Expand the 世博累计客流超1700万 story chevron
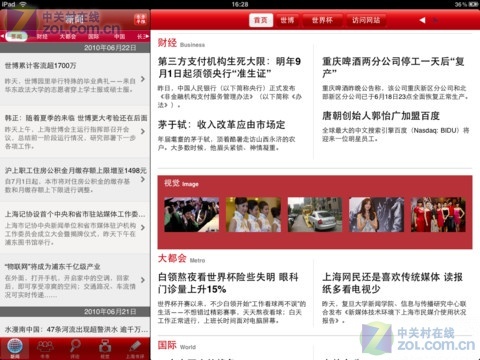This screenshot has height=360, width=480. coord(143,79)
